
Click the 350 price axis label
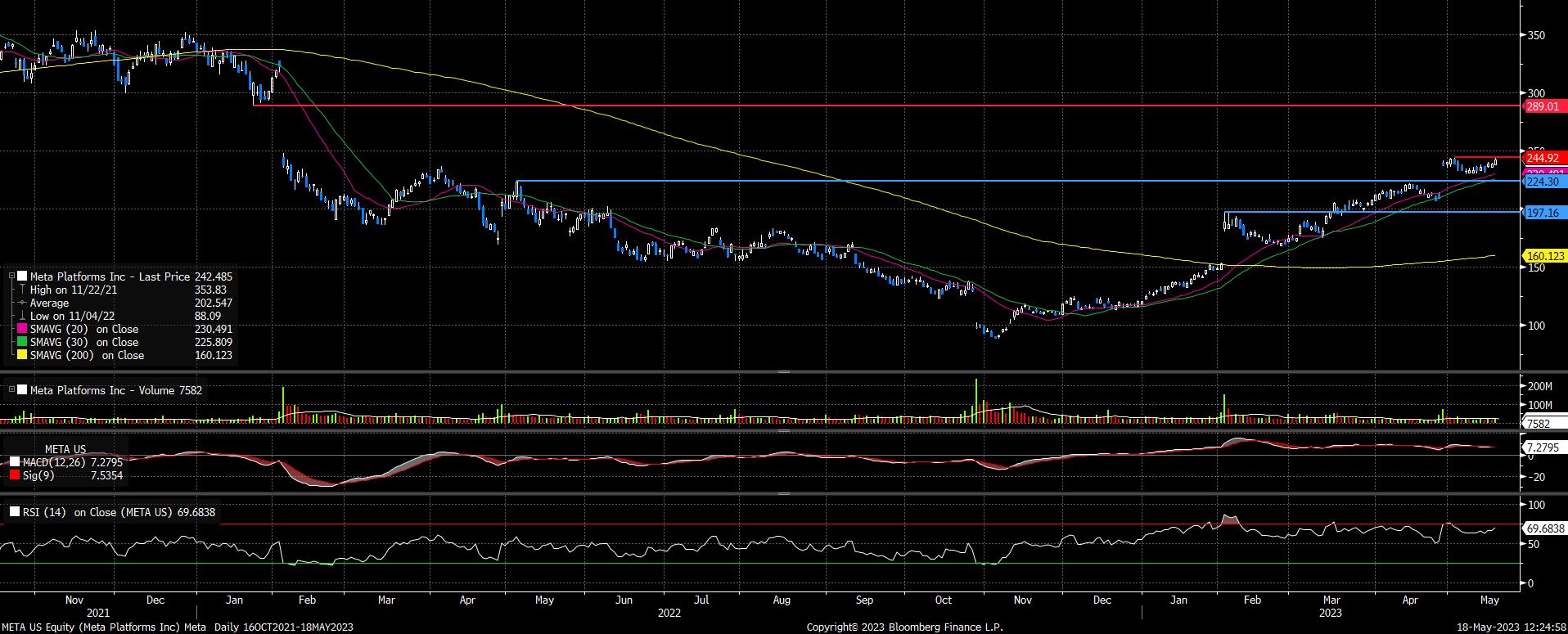[1535, 35]
